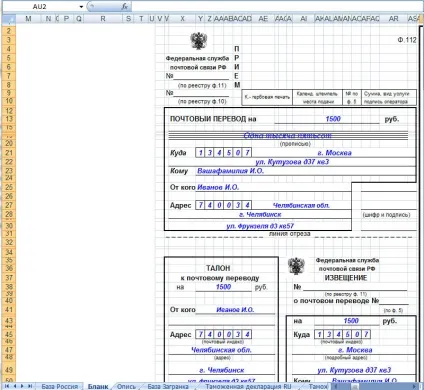
Task: Click the 'линия отреза' label
Action: point(290,234)
